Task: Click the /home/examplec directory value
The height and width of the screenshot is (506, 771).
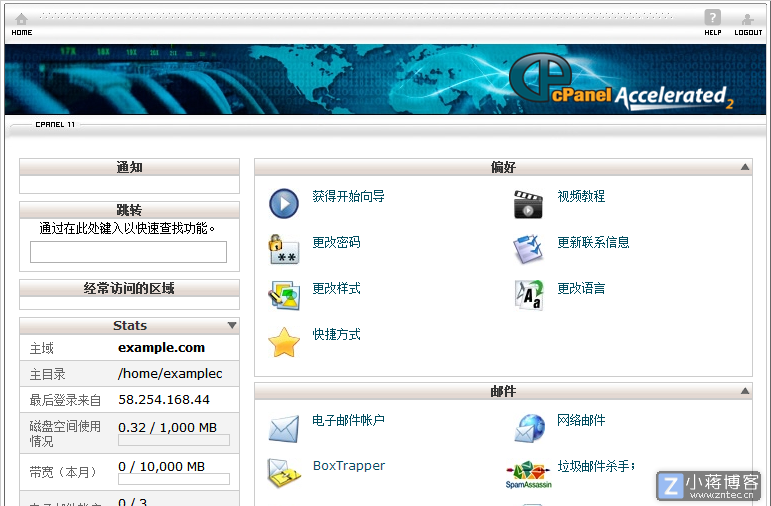Action: click(x=170, y=374)
